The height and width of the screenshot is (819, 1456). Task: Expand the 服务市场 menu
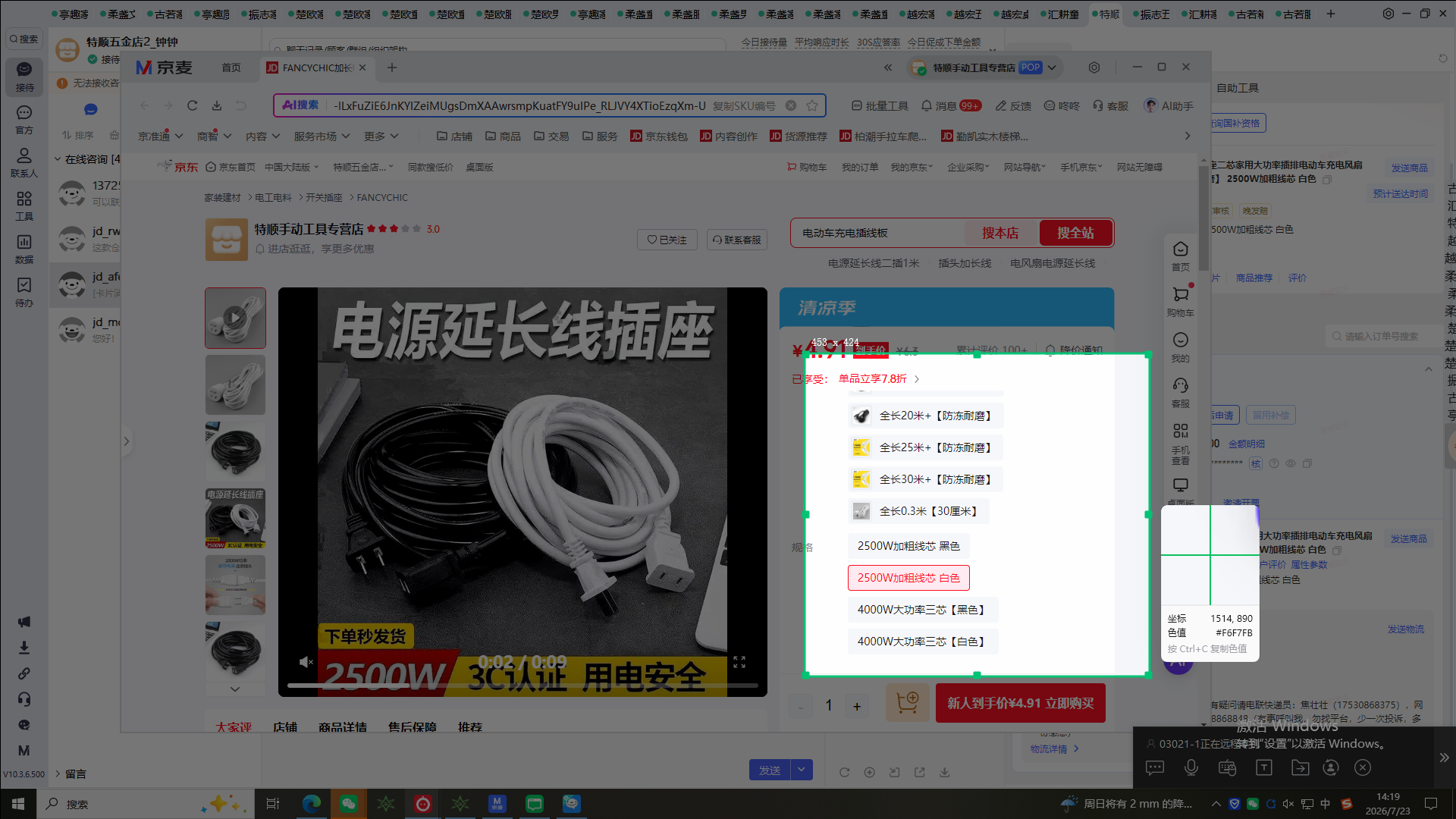tap(322, 136)
